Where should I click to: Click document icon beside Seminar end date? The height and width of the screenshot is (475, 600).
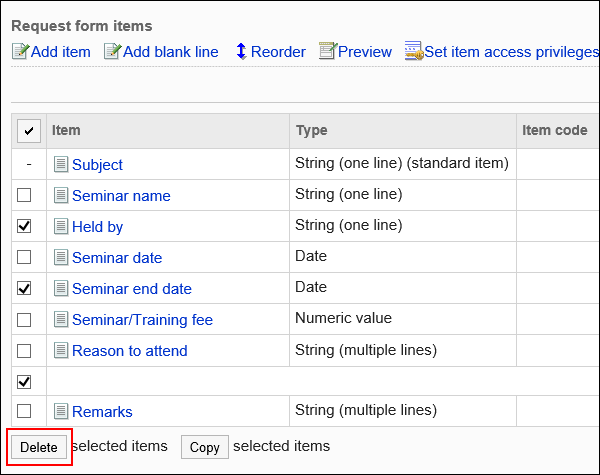61,289
